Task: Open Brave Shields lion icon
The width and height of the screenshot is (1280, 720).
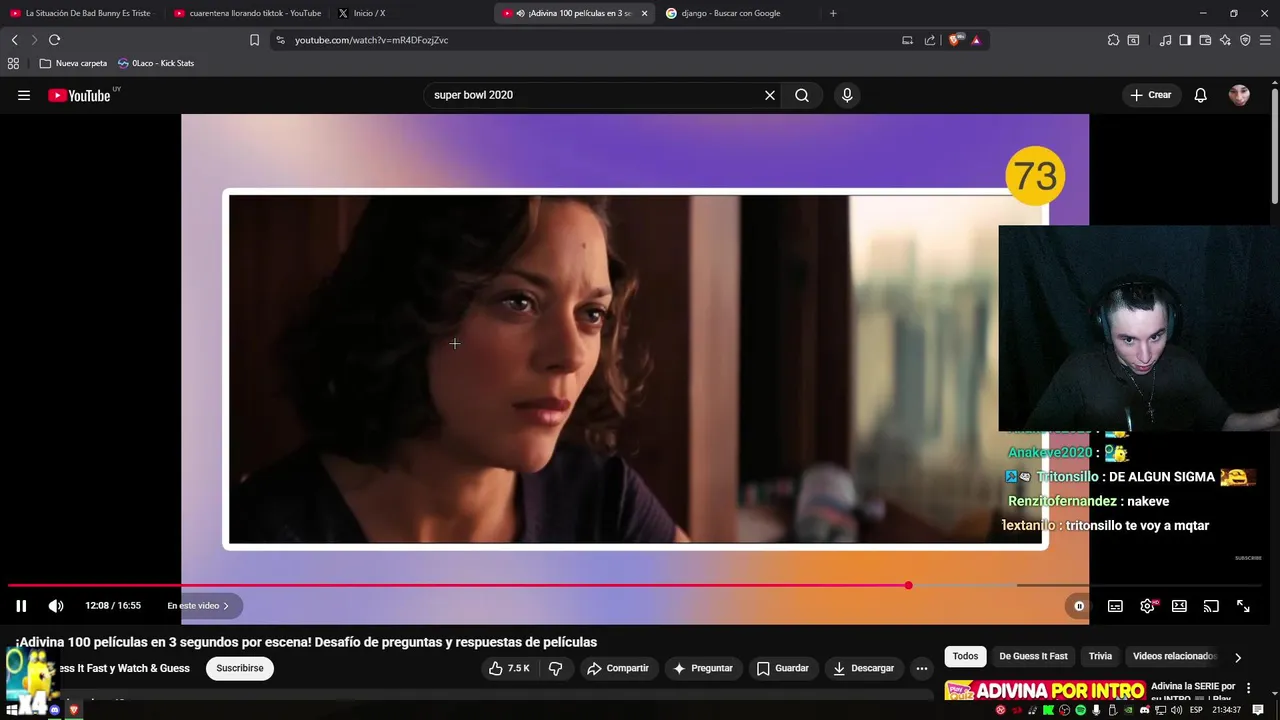Action: tap(954, 40)
